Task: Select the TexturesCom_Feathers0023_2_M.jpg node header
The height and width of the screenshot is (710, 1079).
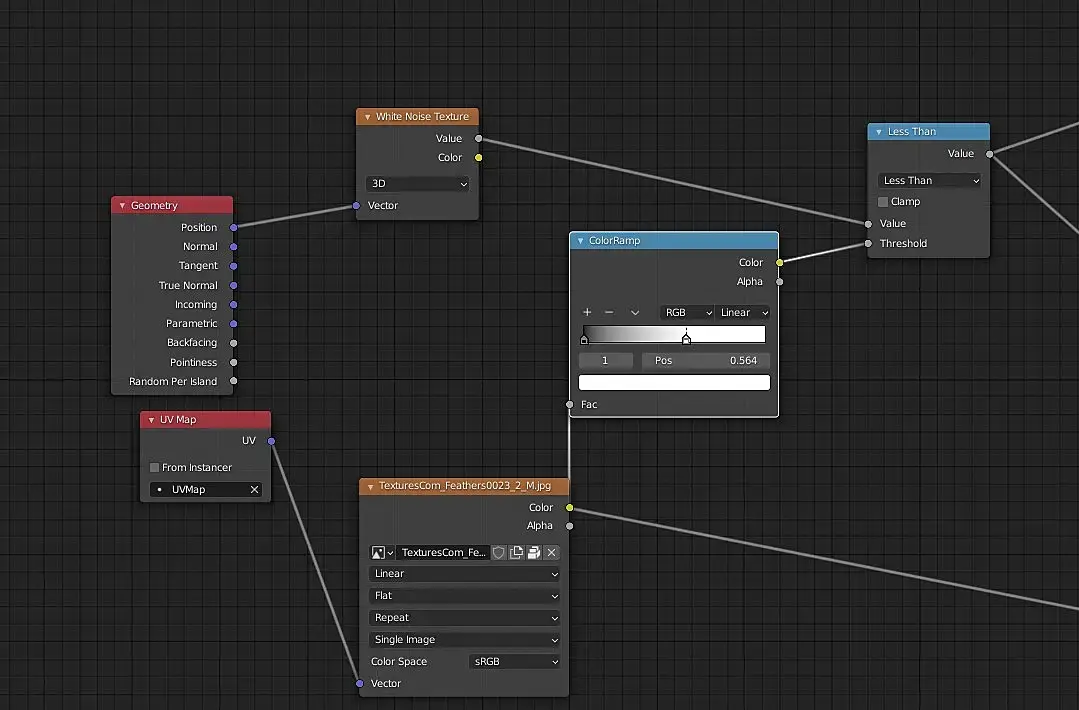Action: [x=464, y=486]
